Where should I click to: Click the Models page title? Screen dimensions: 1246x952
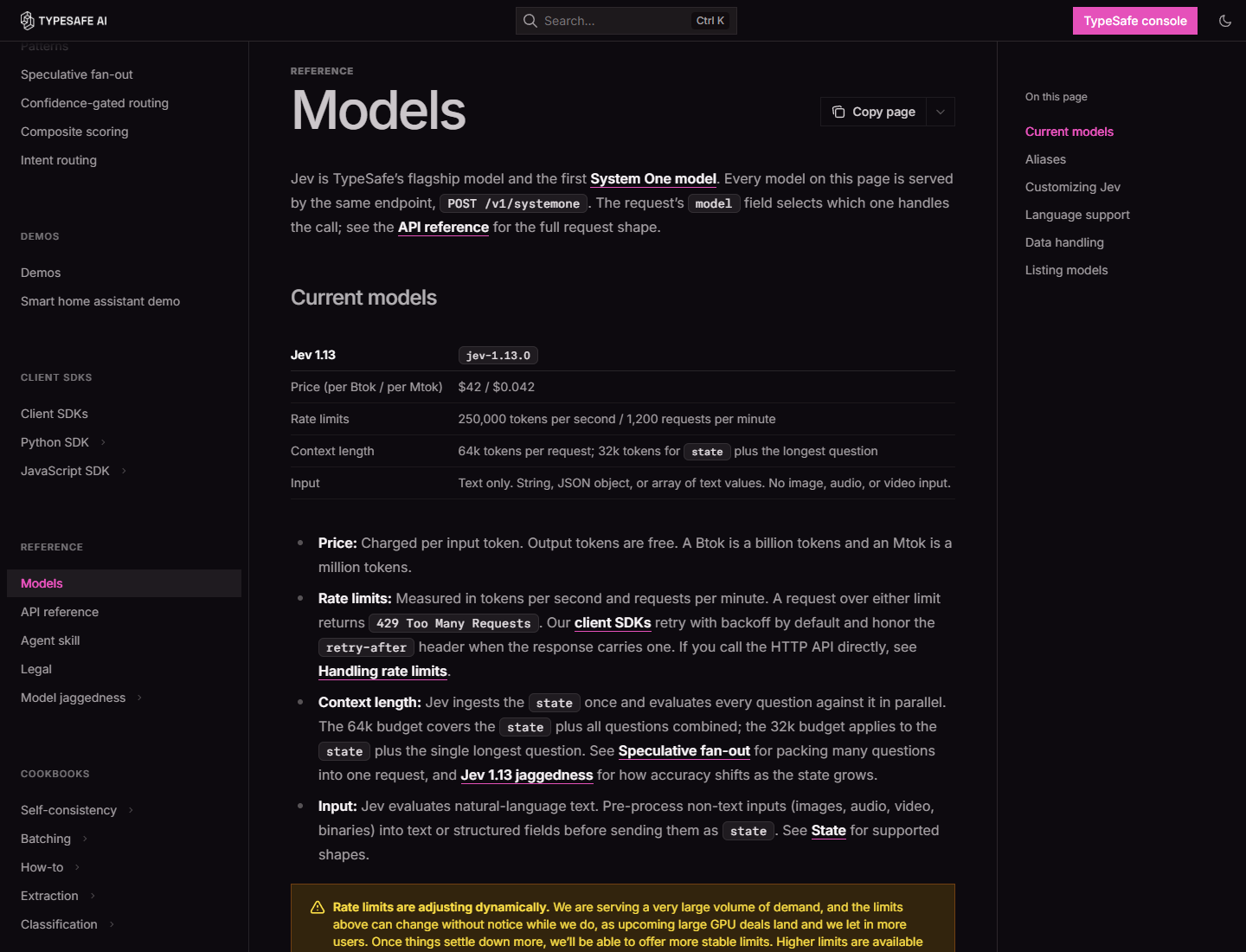pos(379,111)
